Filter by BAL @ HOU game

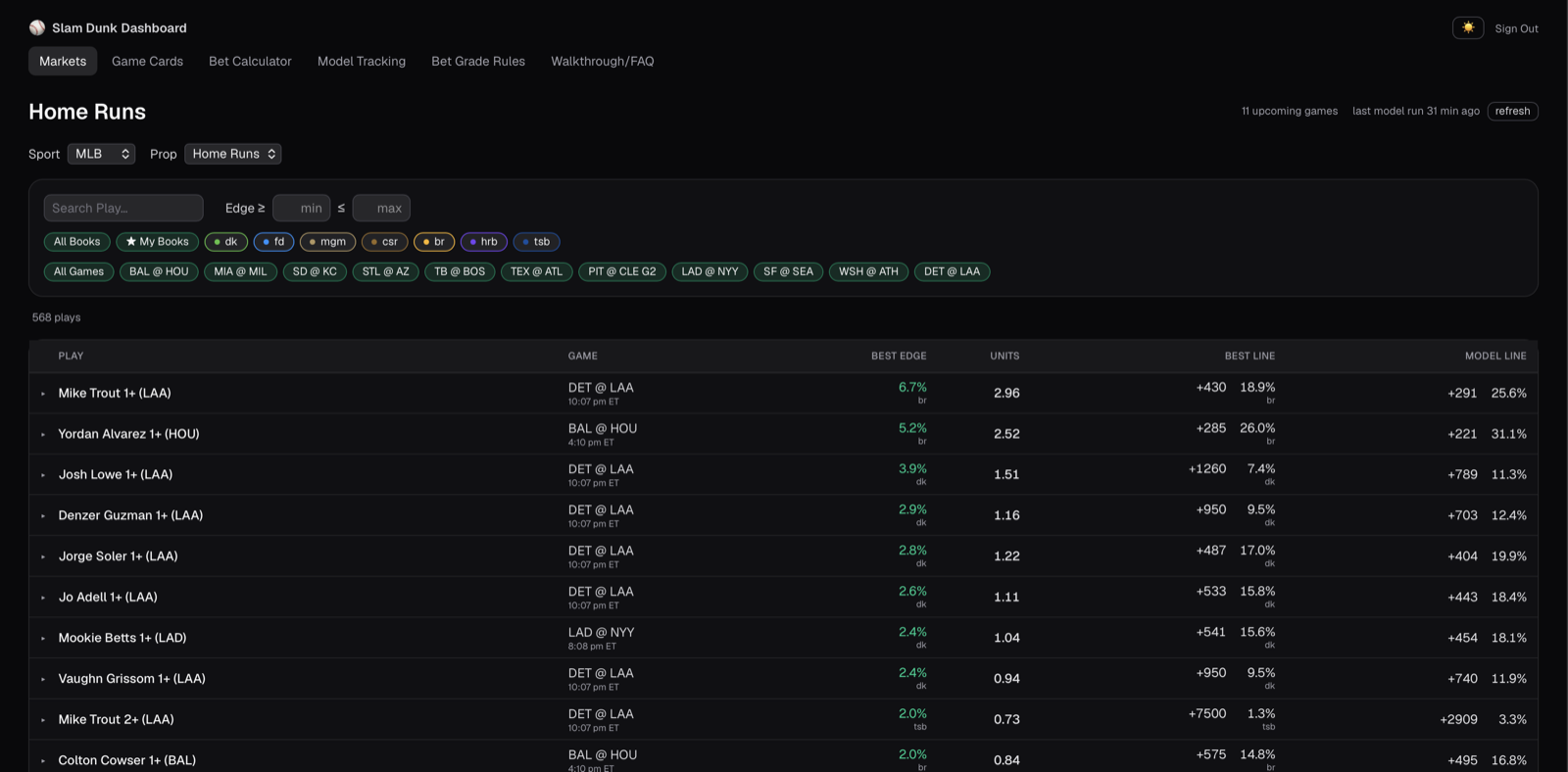(159, 271)
